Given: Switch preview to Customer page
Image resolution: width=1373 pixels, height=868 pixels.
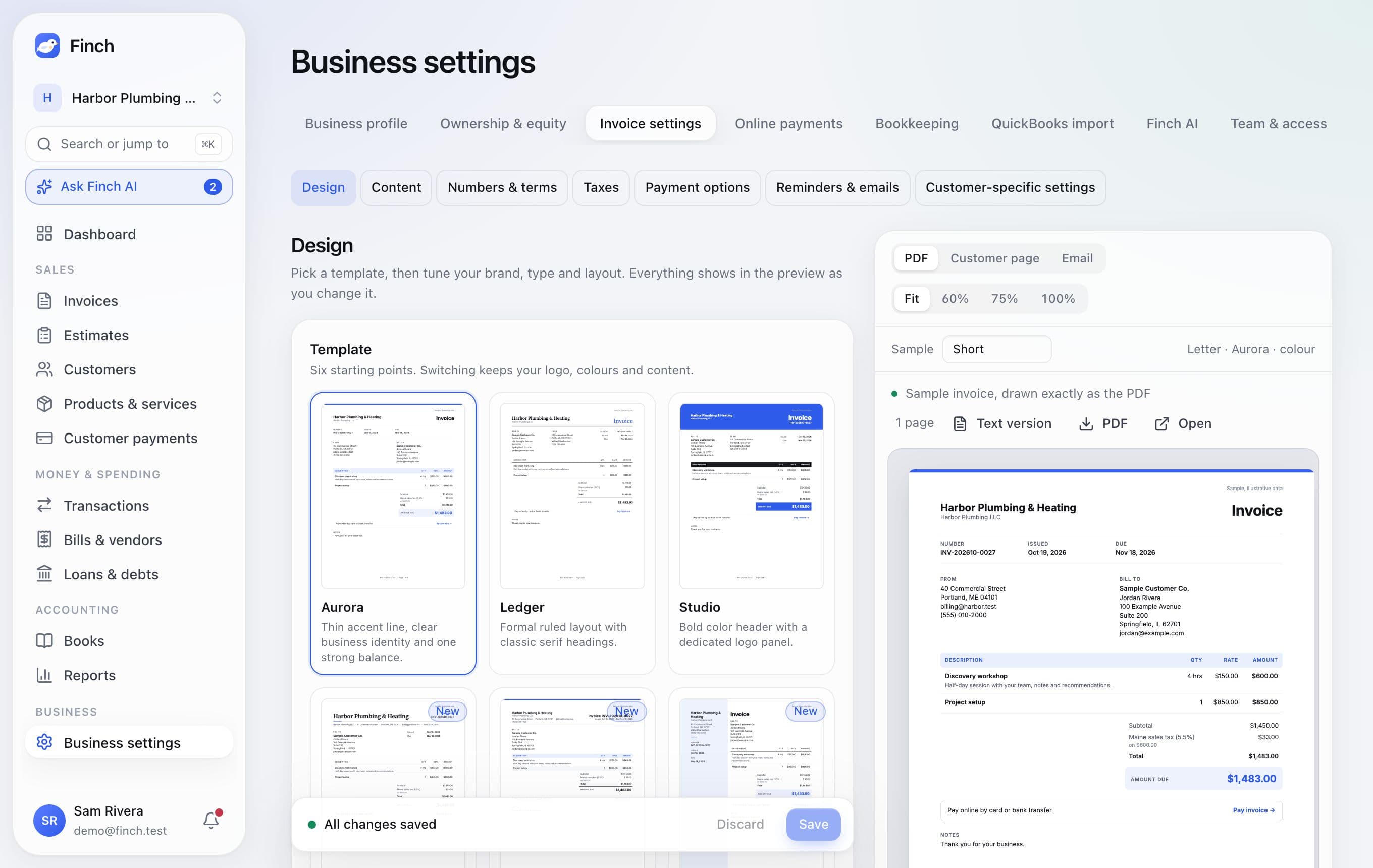Looking at the screenshot, I should tap(994, 258).
